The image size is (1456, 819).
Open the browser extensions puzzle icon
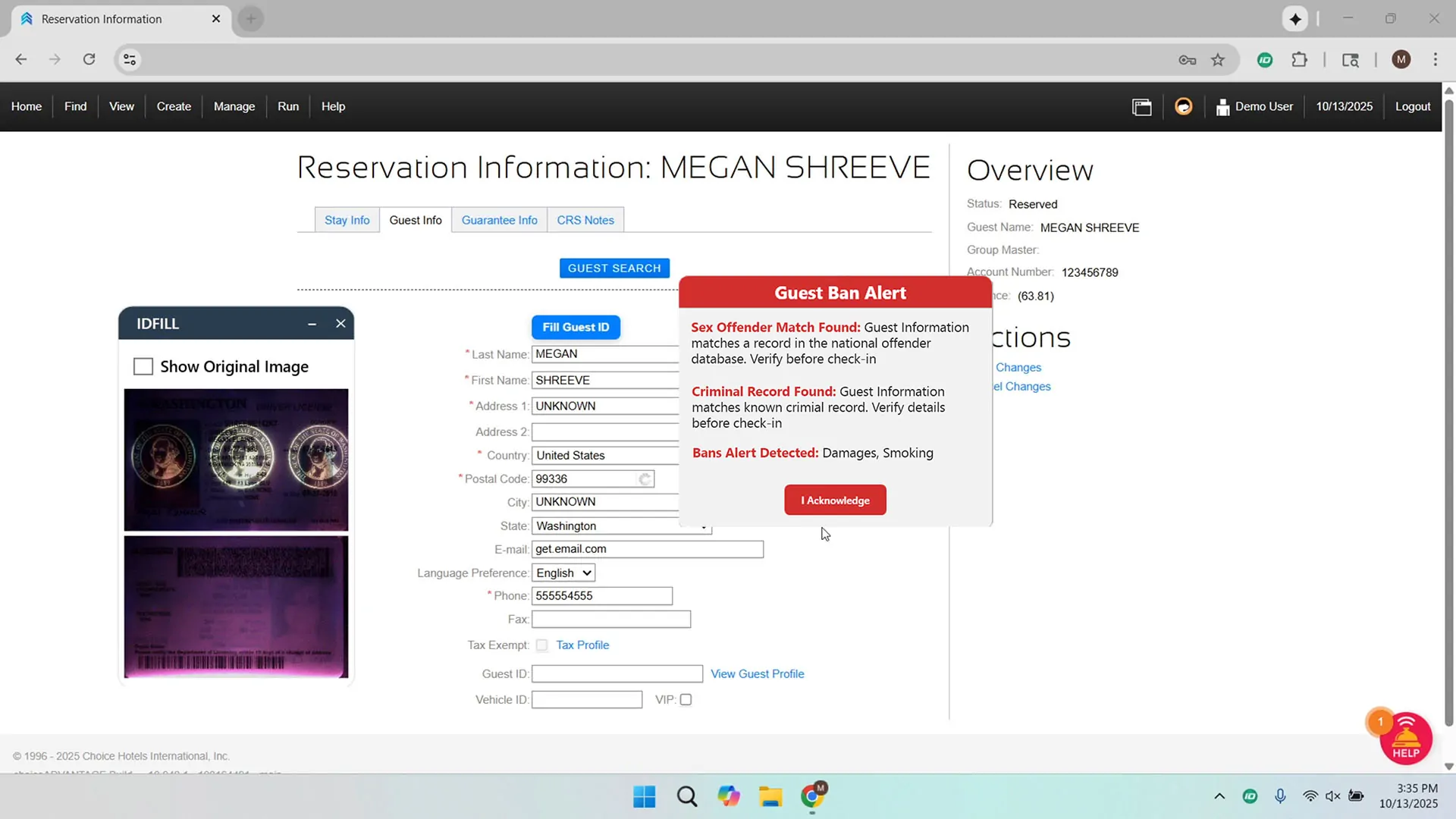pyautogui.click(x=1299, y=60)
